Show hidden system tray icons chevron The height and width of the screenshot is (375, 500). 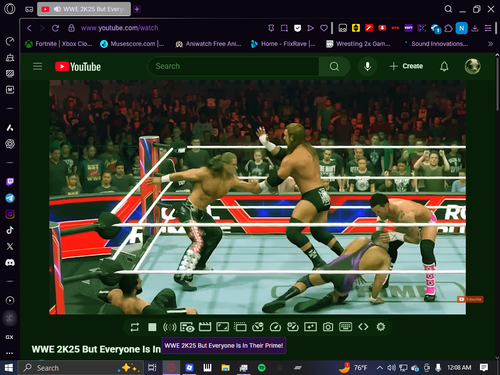coord(379,368)
